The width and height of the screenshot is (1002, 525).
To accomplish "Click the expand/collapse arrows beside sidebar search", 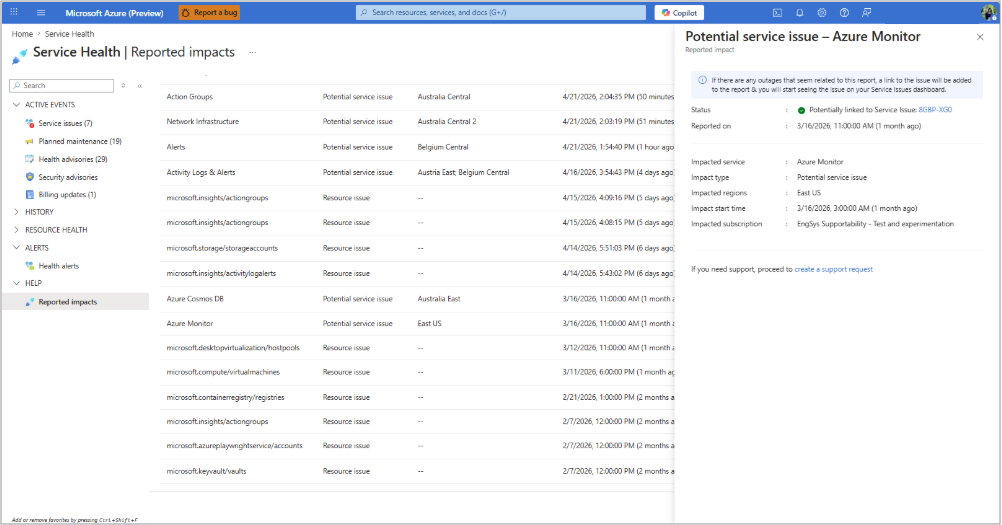I will [x=123, y=86].
